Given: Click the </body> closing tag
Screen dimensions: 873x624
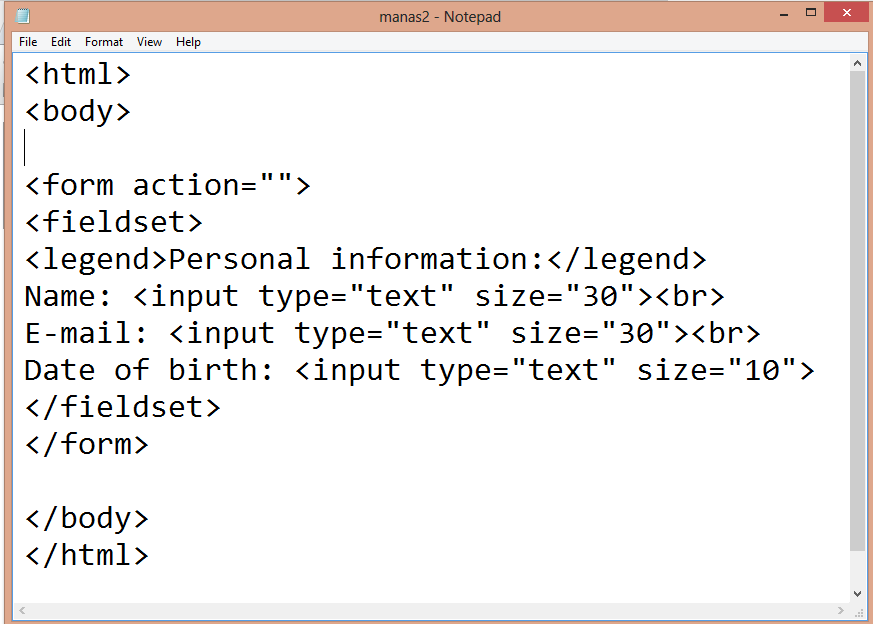Looking at the screenshot, I should [x=87, y=518].
